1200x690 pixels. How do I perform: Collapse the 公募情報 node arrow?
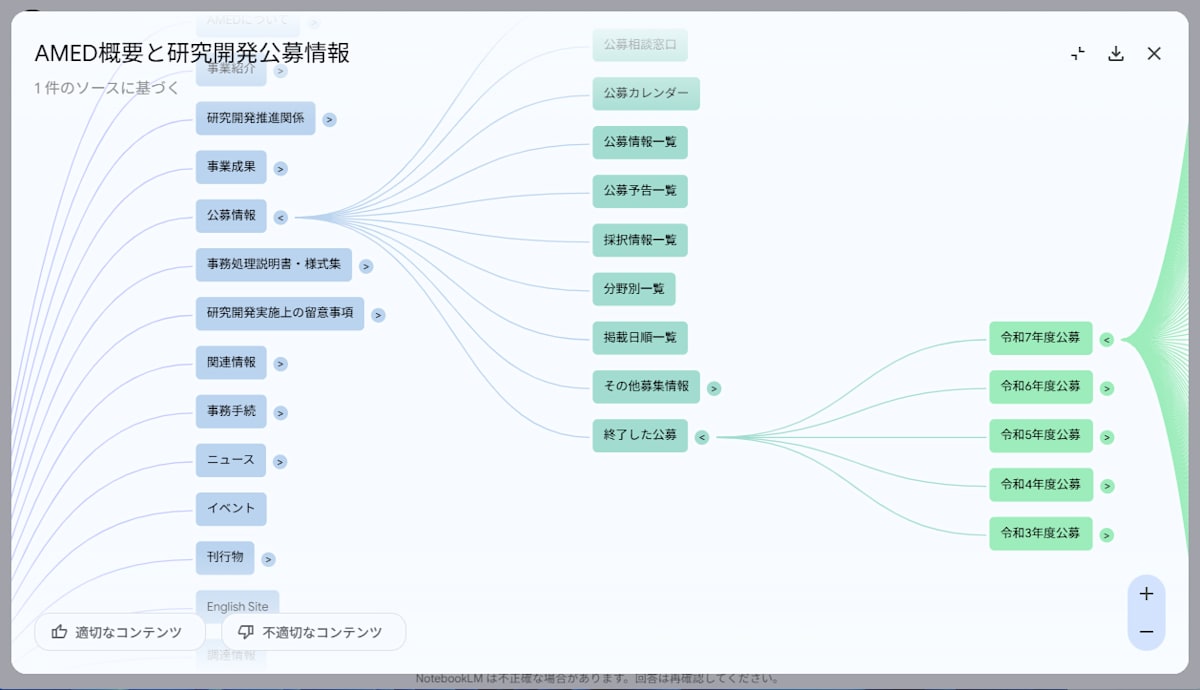coord(280,217)
